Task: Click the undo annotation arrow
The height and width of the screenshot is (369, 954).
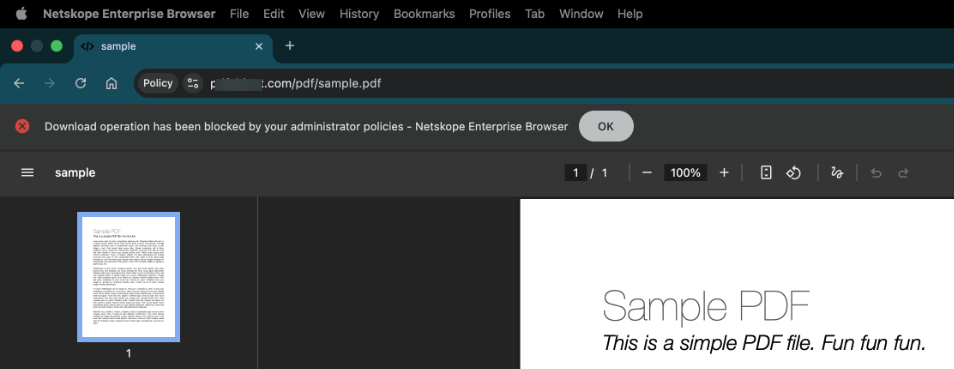Action: (x=876, y=173)
